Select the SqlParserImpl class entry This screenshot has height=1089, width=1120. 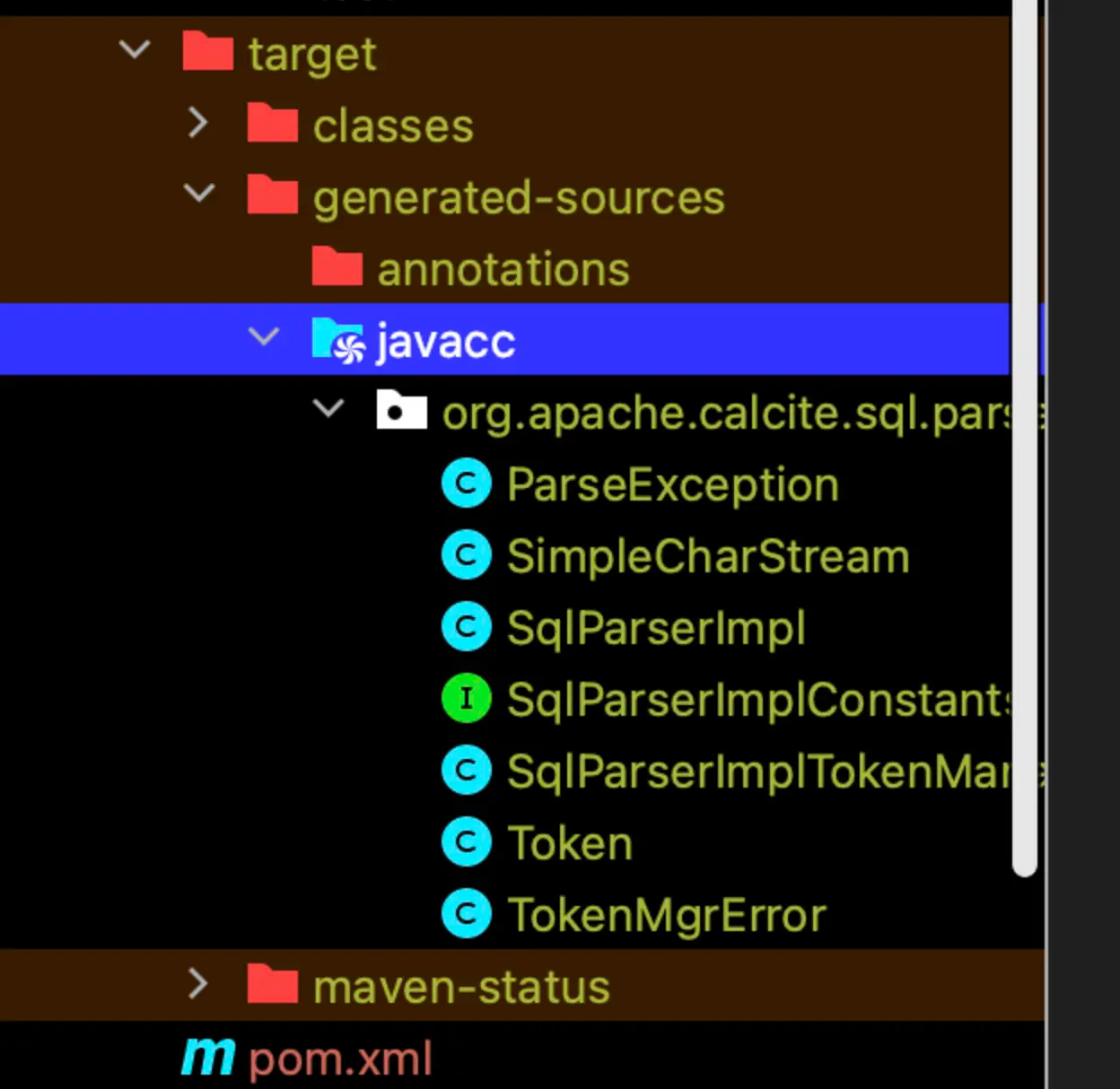655,626
